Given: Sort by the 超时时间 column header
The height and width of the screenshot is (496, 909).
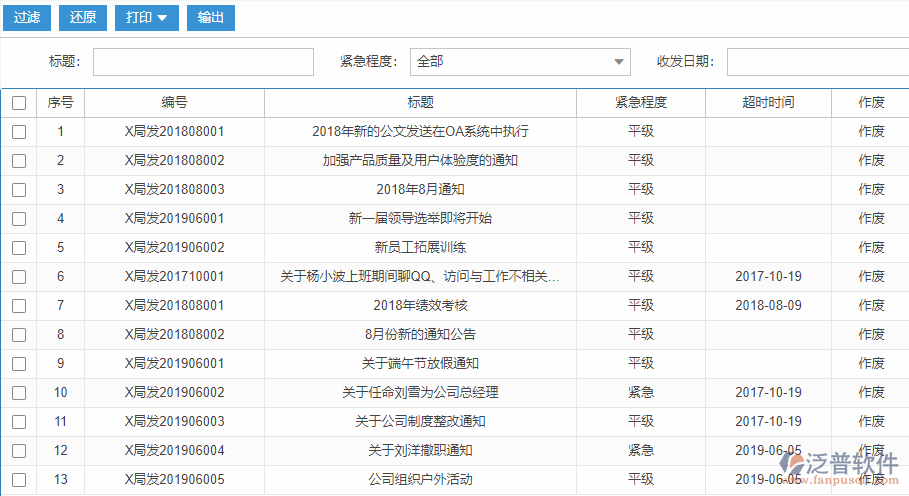Looking at the screenshot, I should (768, 103).
